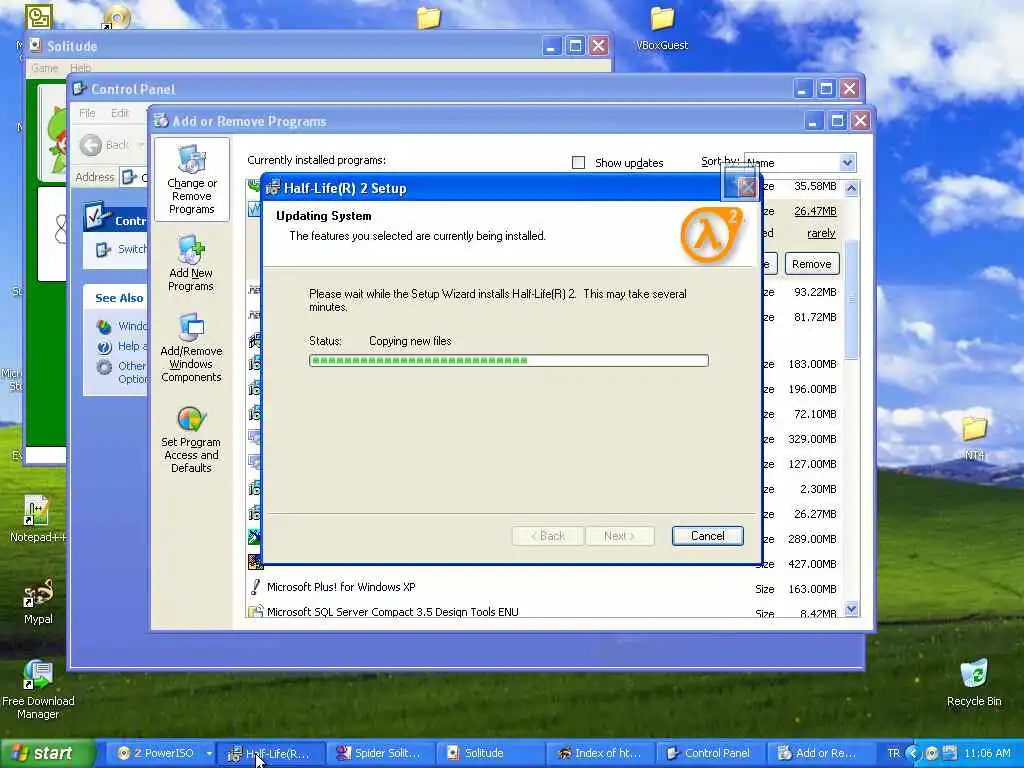This screenshot has height=768, width=1024.
Task: Open Notepad++ desktop shortcut
Action: click(x=37, y=519)
